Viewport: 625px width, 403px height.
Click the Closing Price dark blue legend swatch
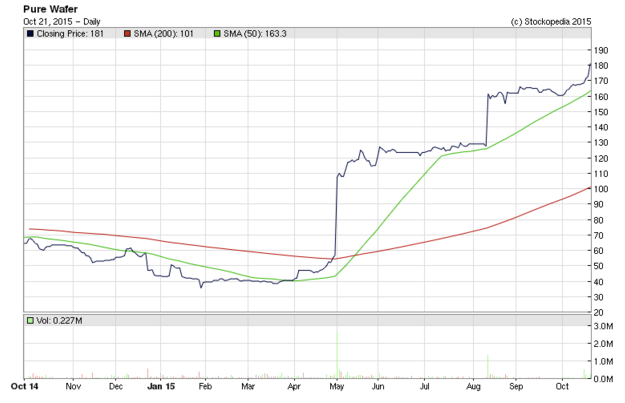(x=30, y=34)
